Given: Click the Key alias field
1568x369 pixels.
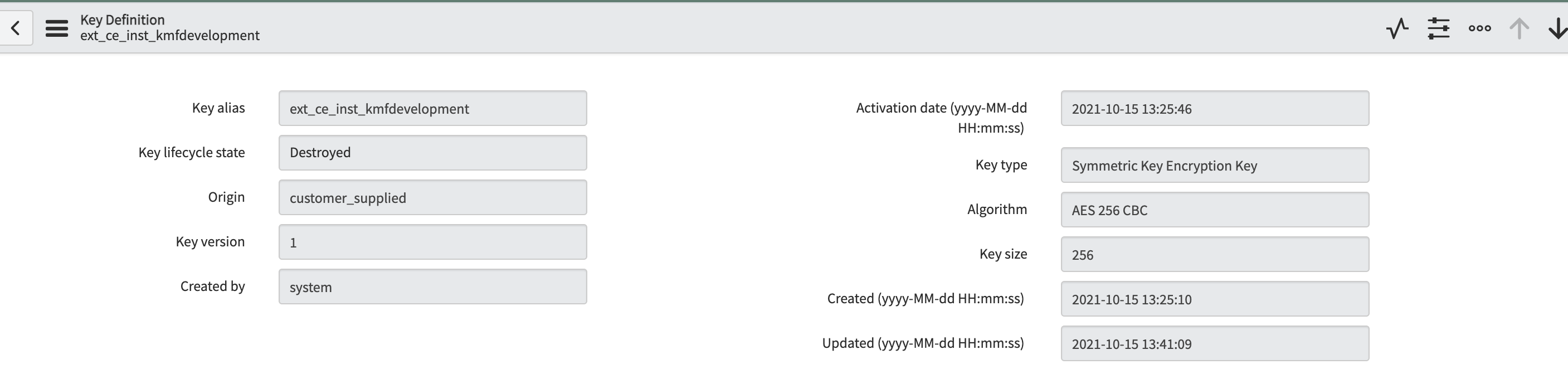Looking at the screenshot, I should coord(433,108).
